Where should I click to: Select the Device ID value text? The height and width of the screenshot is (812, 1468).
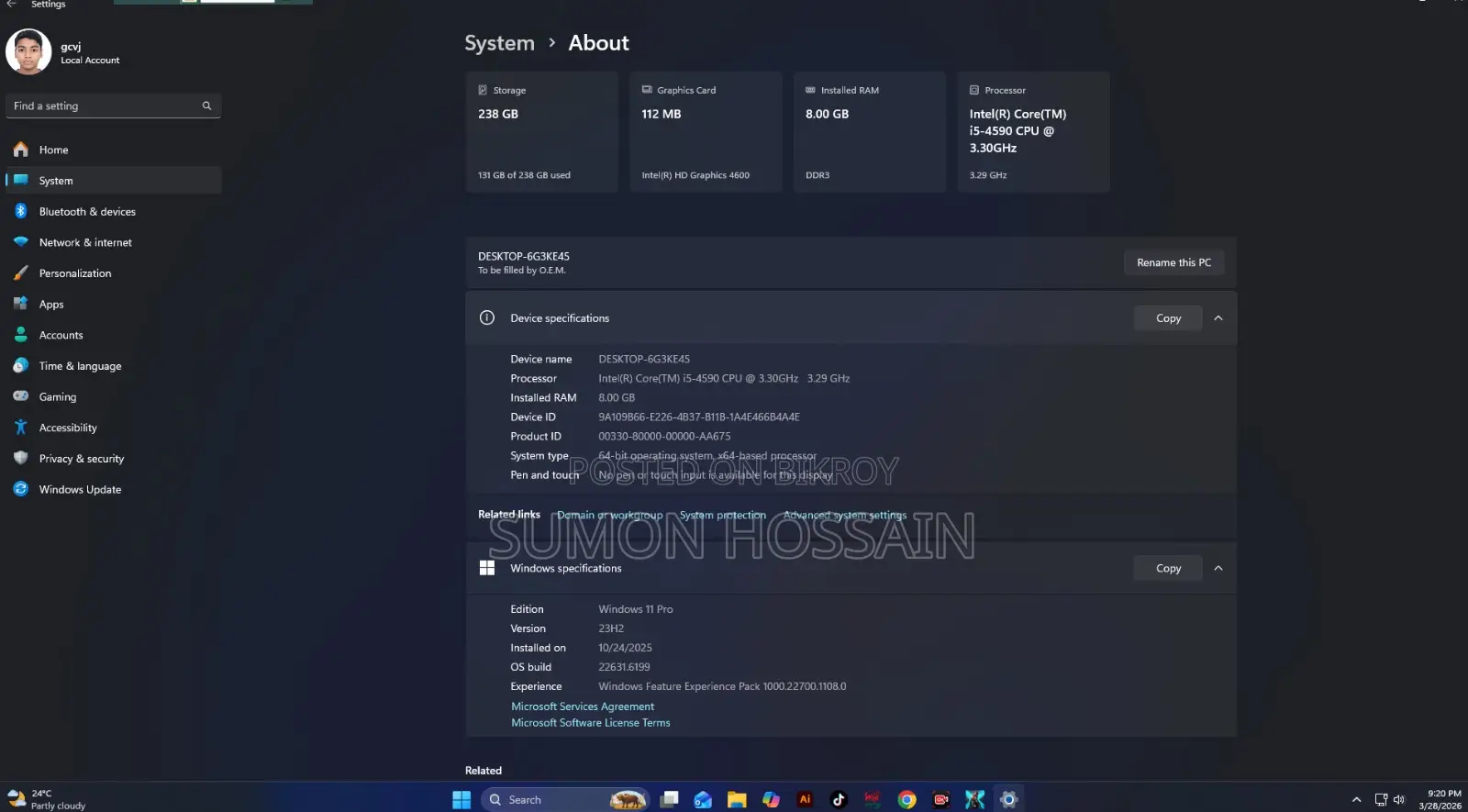[x=699, y=417]
